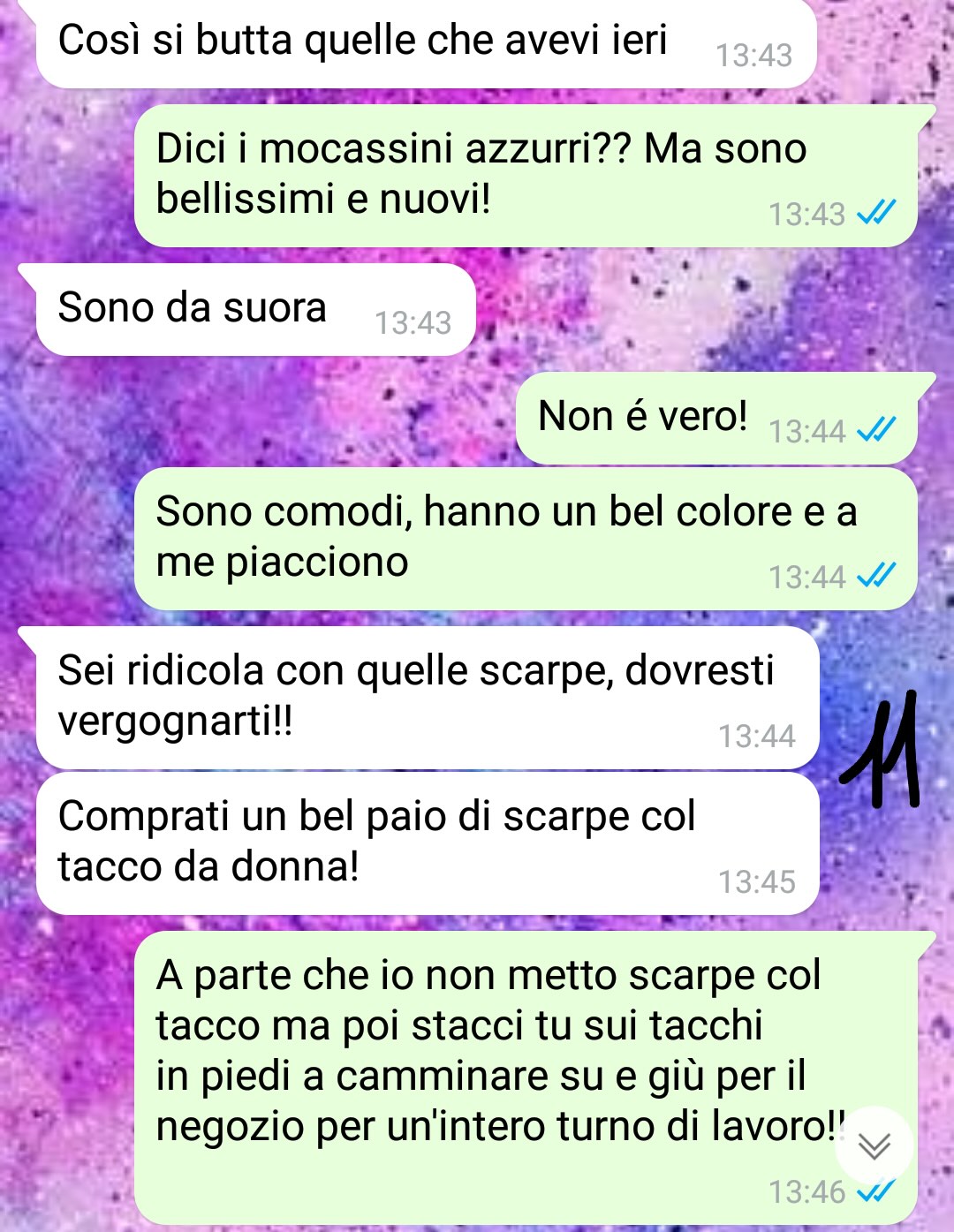Tap the handwritten '11' annotation mark
This screenshot has height=1232, width=954.
point(881,750)
